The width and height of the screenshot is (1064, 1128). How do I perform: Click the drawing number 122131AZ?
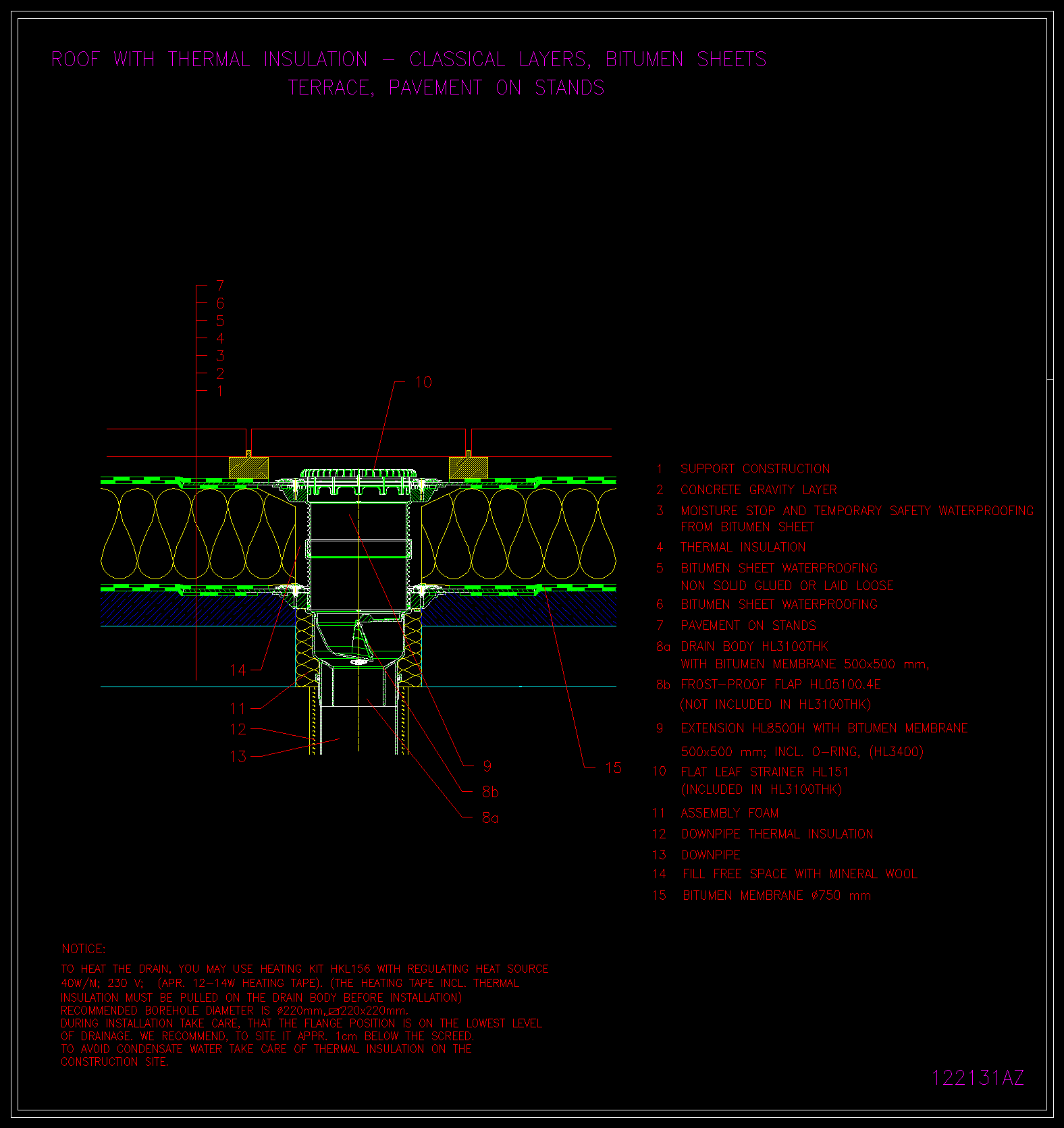977,1078
